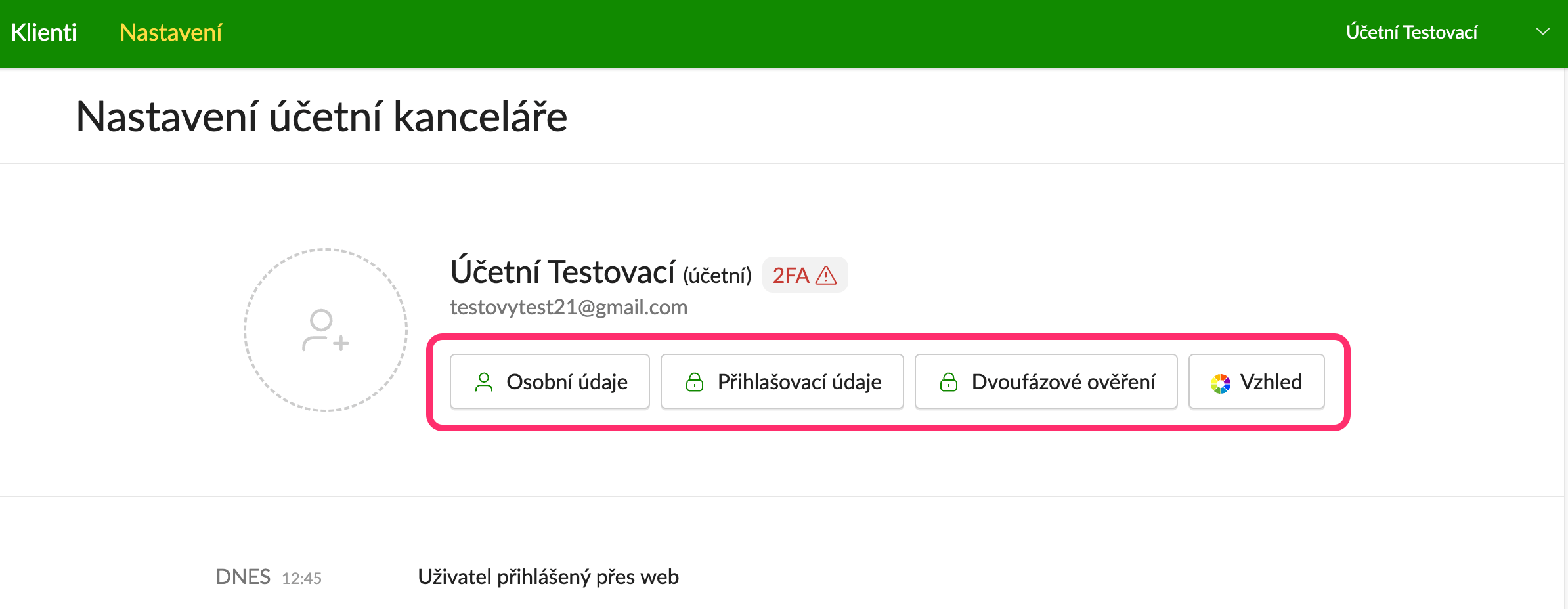Click the person icon on Osobní údaje
This screenshot has height=609, width=1568.
484,382
